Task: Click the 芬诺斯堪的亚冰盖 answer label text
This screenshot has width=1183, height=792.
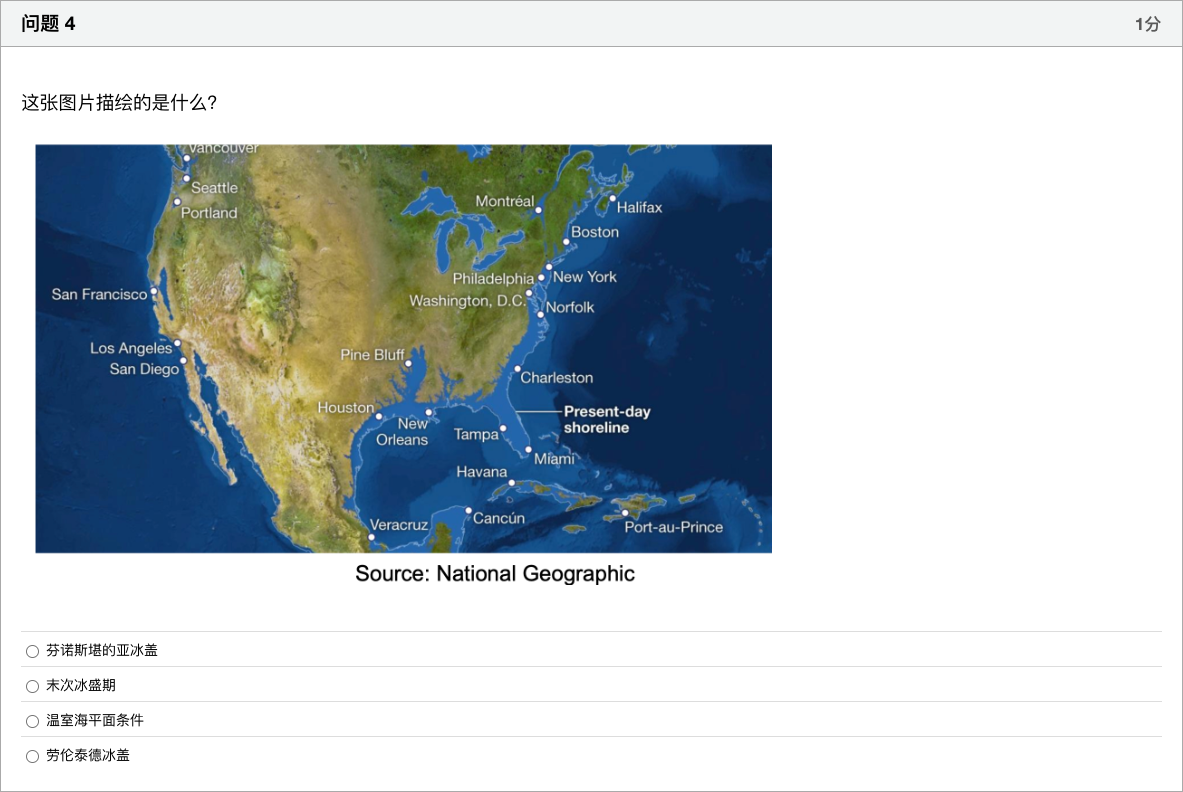Action: tap(102, 650)
